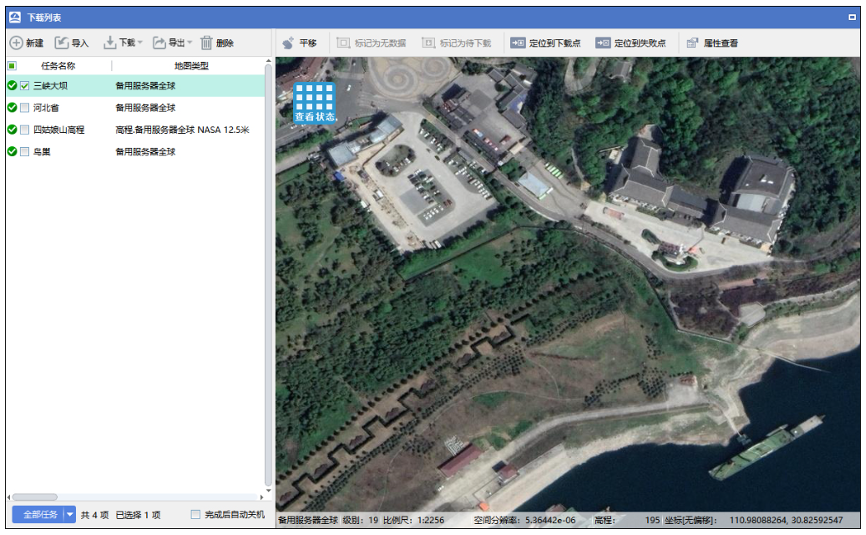Image resolution: width=866 pixels, height=535 pixels.
Task: Check the 河北省 task checkbox
Action: tap(25, 108)
